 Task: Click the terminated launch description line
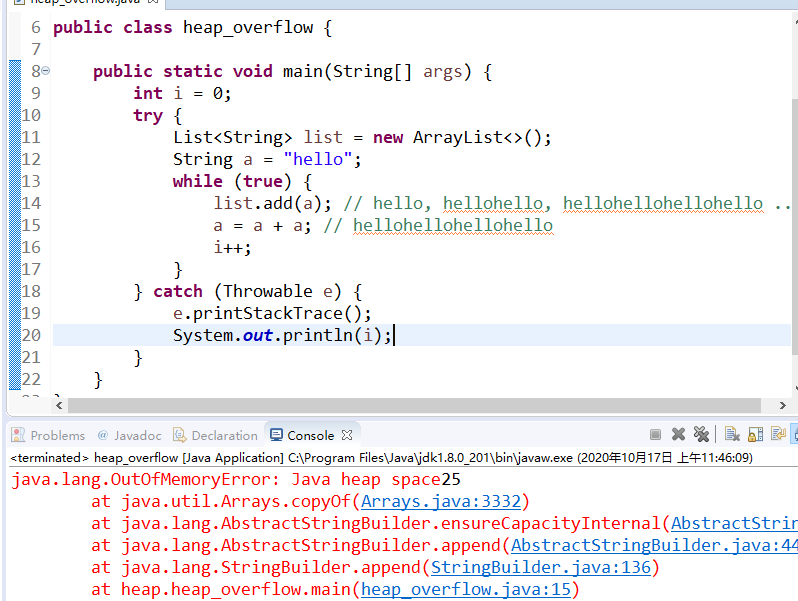point(381,458)
